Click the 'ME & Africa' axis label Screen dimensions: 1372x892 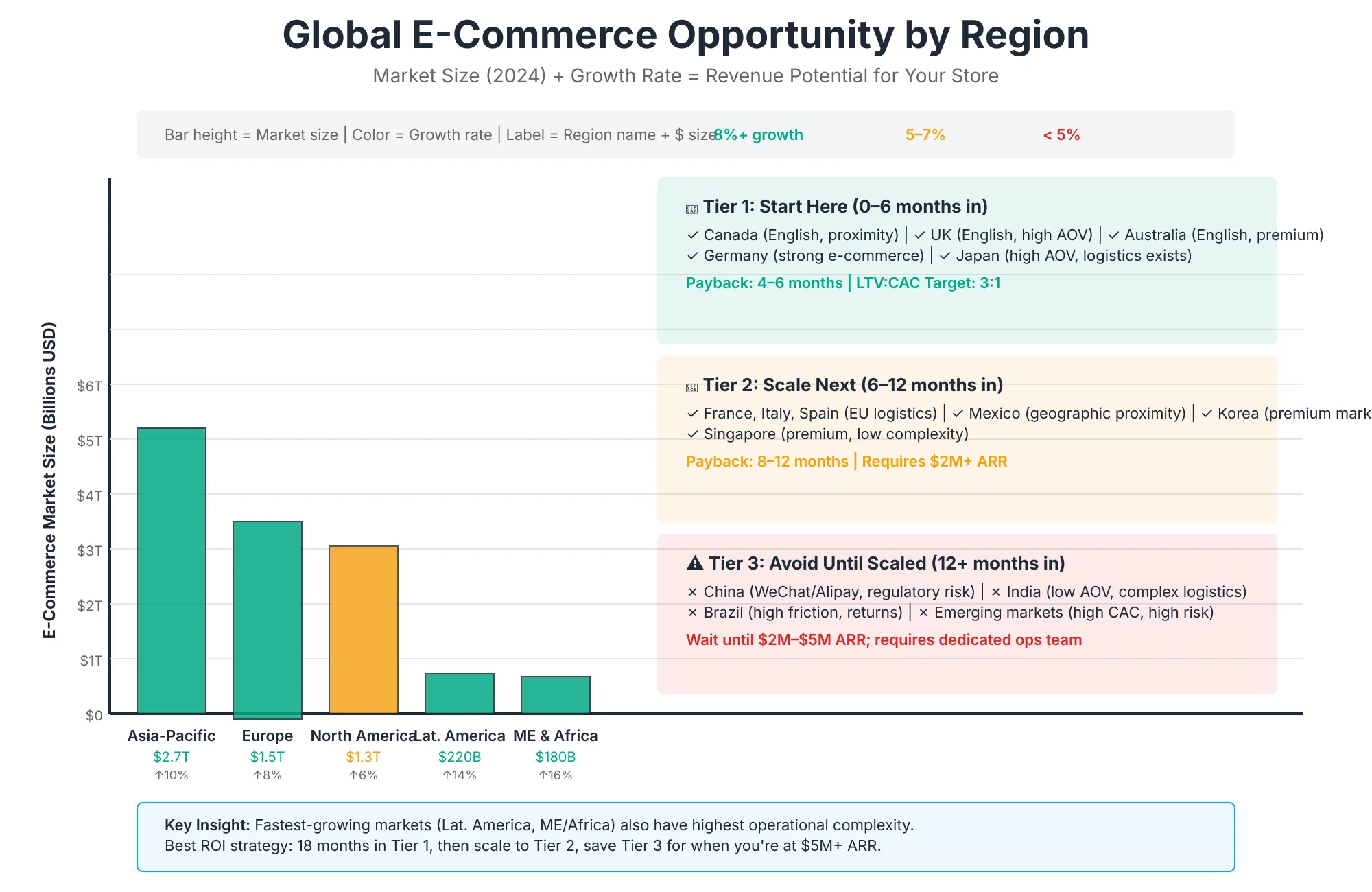[x=556, y=736]
